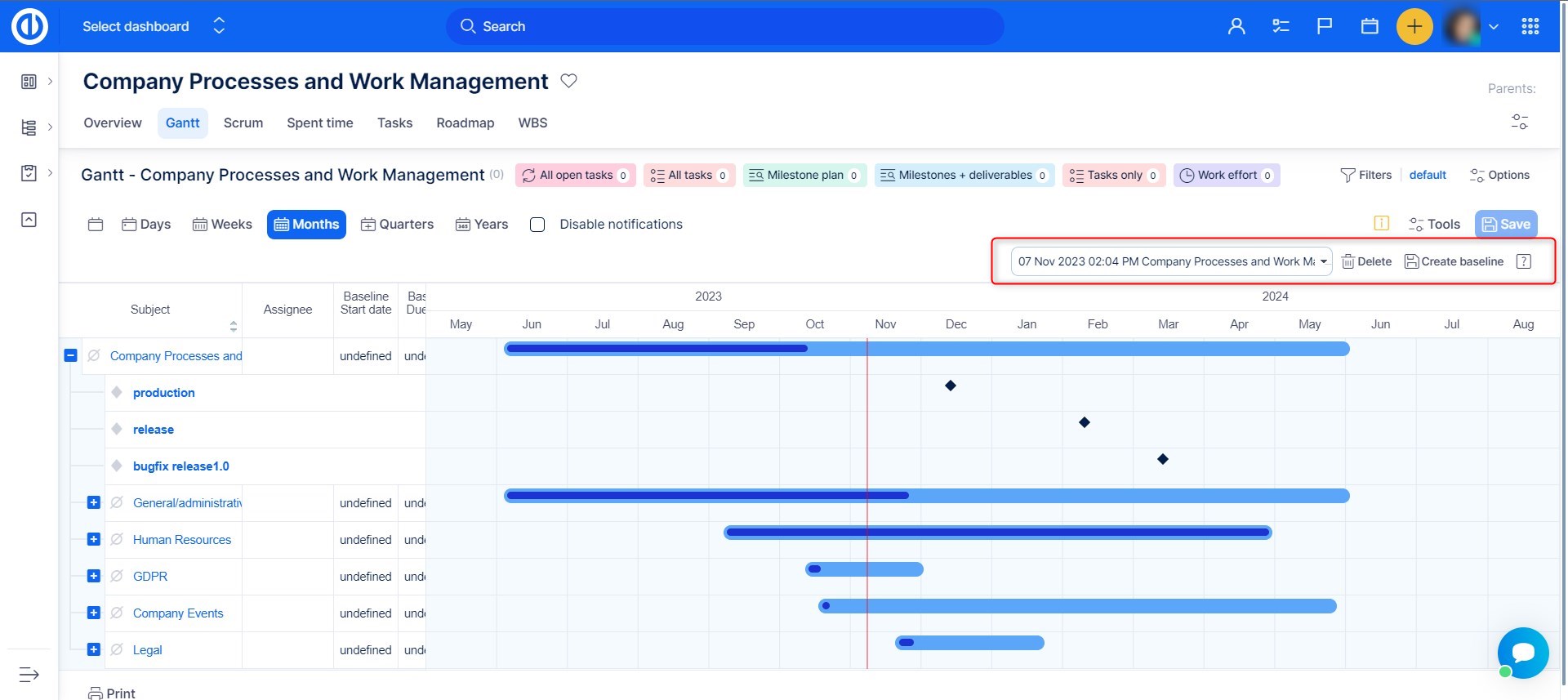1568x700 pixels.
Task: Enable the Disable notifications checkbox
Action: click(x=537, y=225)
